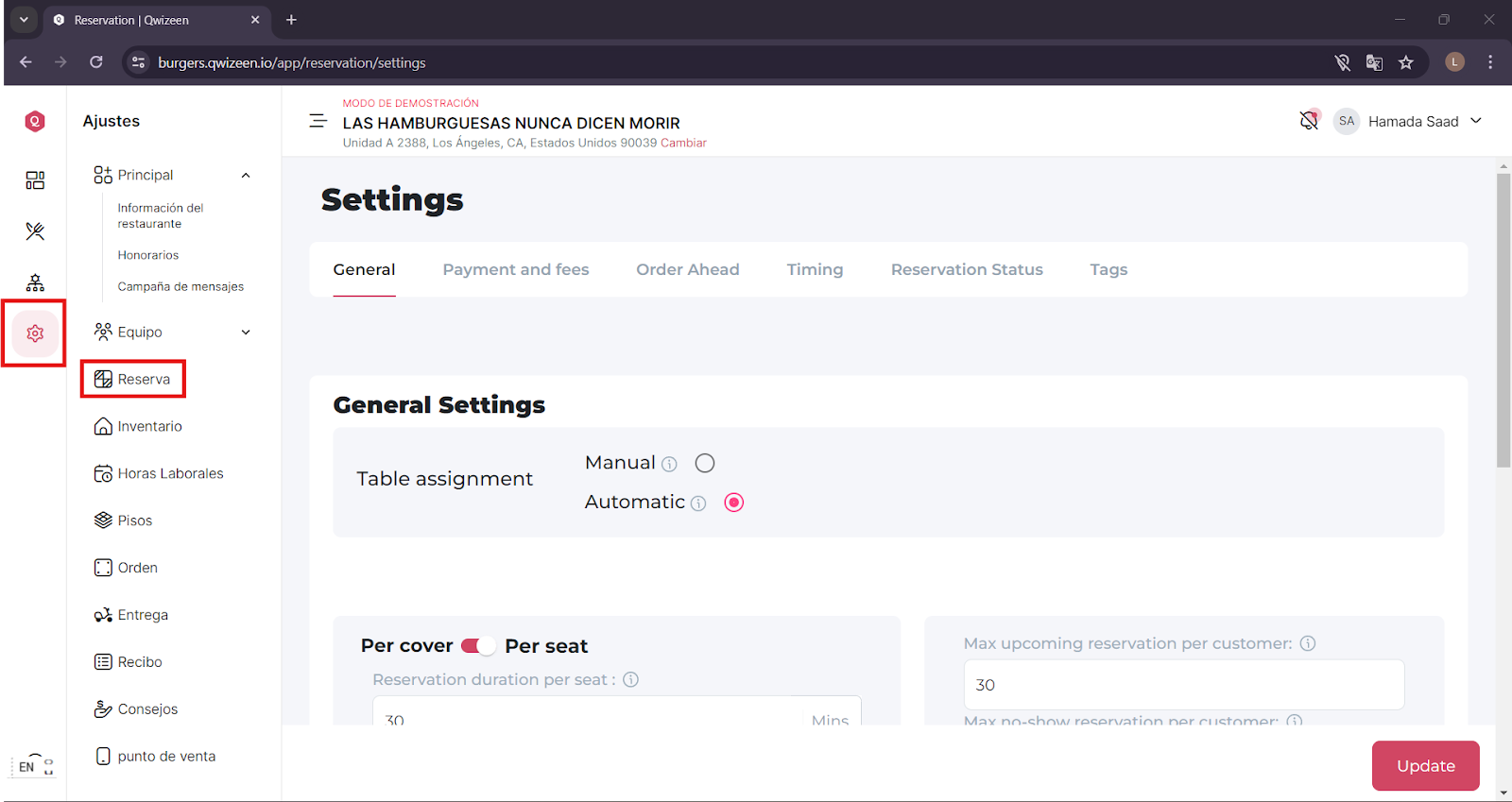Click the Cambiar location link
1512x802 pixels.
pos(683,143)
